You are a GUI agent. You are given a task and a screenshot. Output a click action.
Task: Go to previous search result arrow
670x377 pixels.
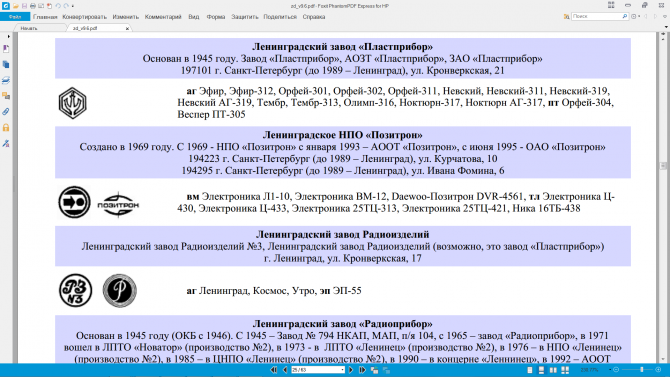[646, 17]
